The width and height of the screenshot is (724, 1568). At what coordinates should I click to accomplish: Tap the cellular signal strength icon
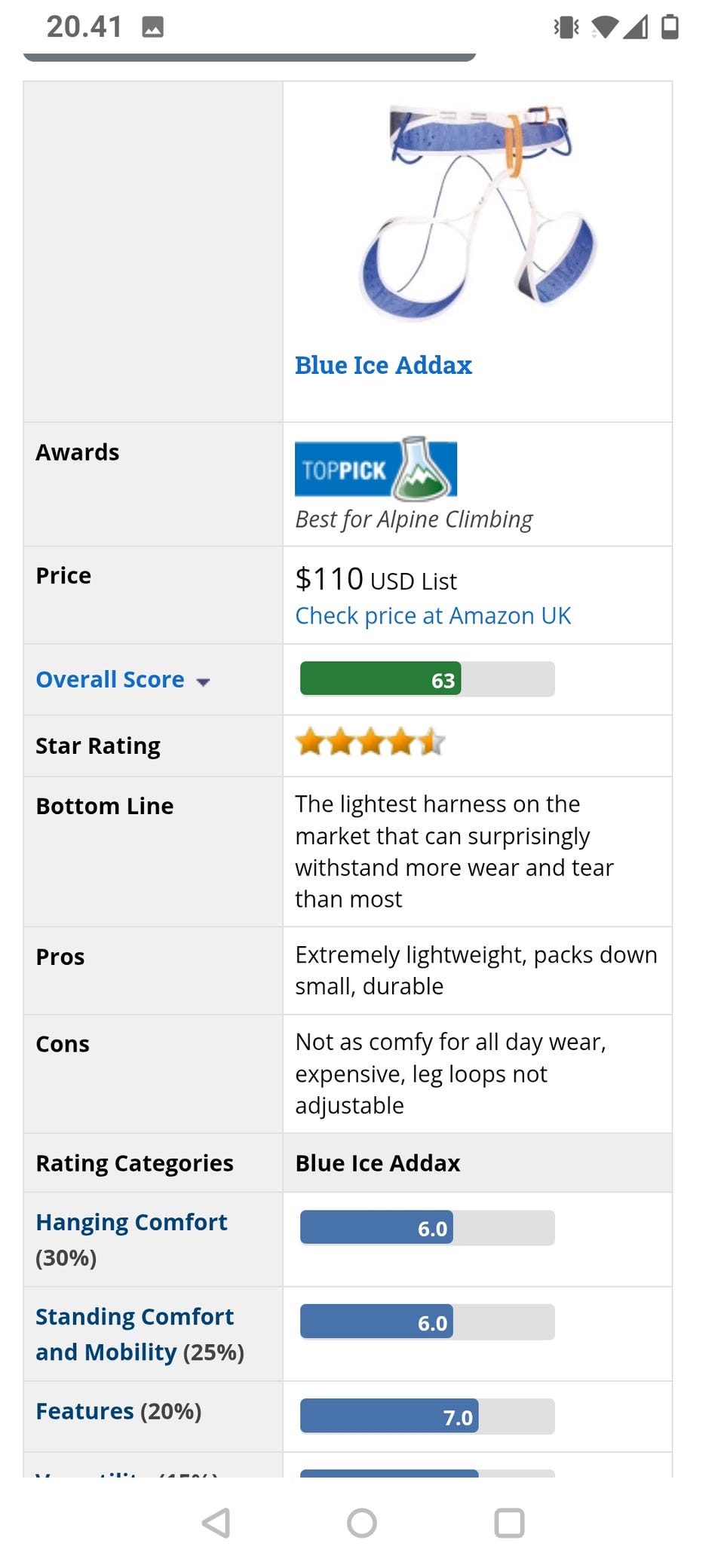[x=636, y=27]
